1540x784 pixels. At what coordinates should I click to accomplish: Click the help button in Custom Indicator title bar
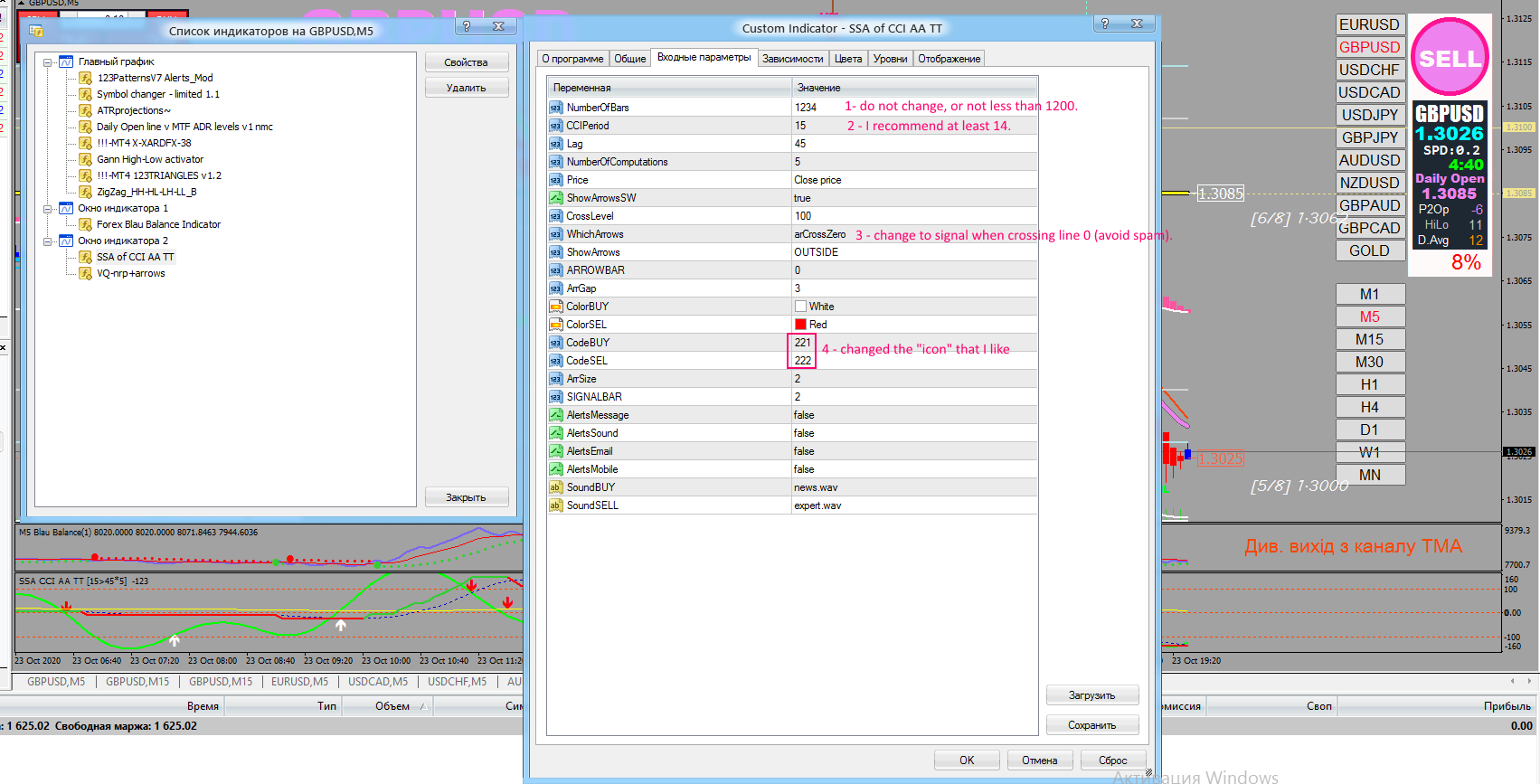click(x=1105, y=24)
